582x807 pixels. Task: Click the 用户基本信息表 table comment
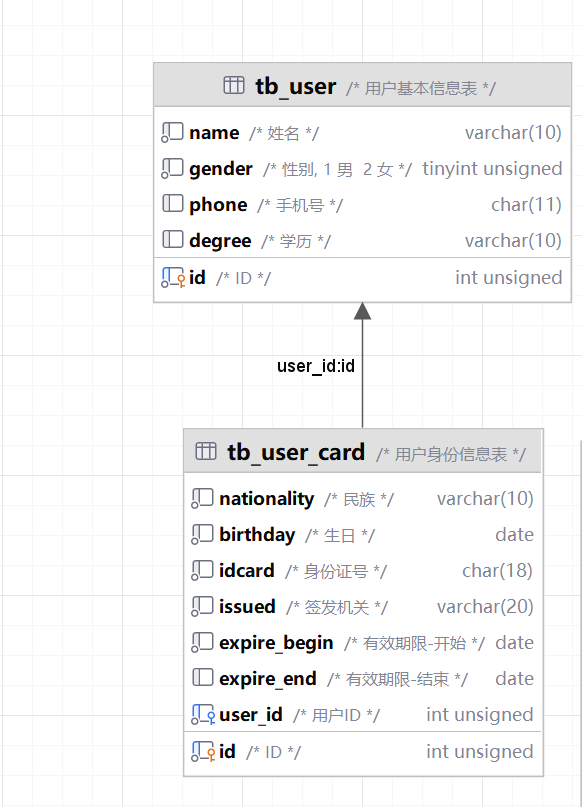tap(421, 89)
